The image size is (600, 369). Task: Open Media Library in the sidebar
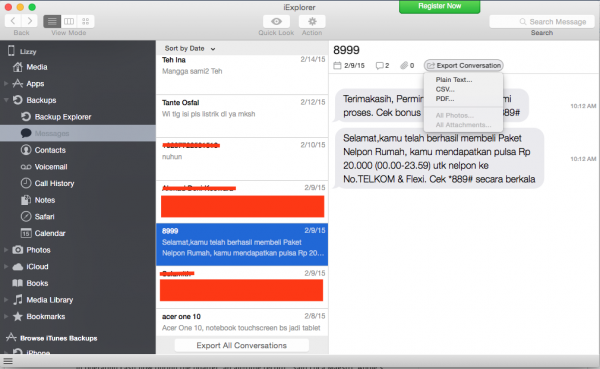coord(49,300)
